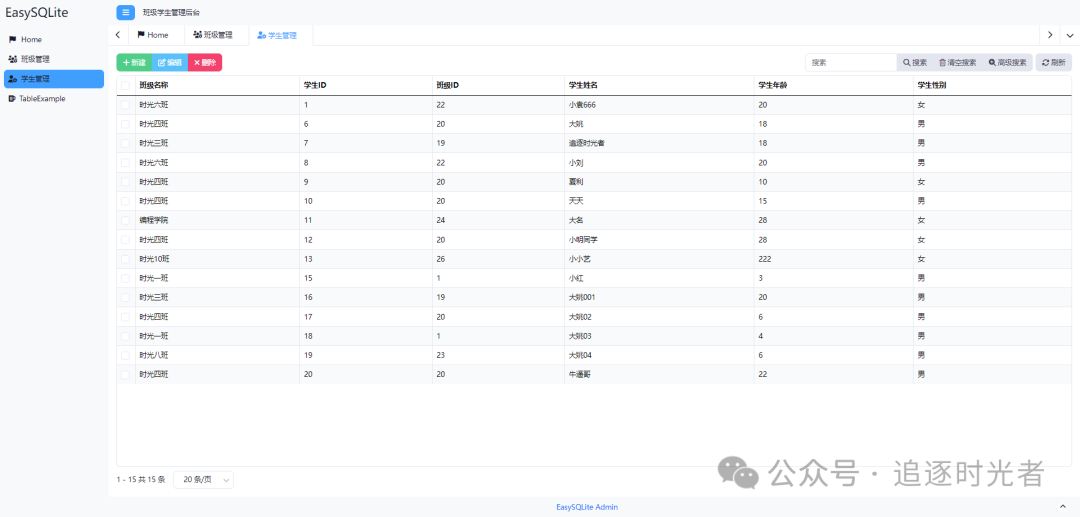Click the 清空搜索 trash button
Viewport: 1080px width, 517px height.
coord(957,62)
